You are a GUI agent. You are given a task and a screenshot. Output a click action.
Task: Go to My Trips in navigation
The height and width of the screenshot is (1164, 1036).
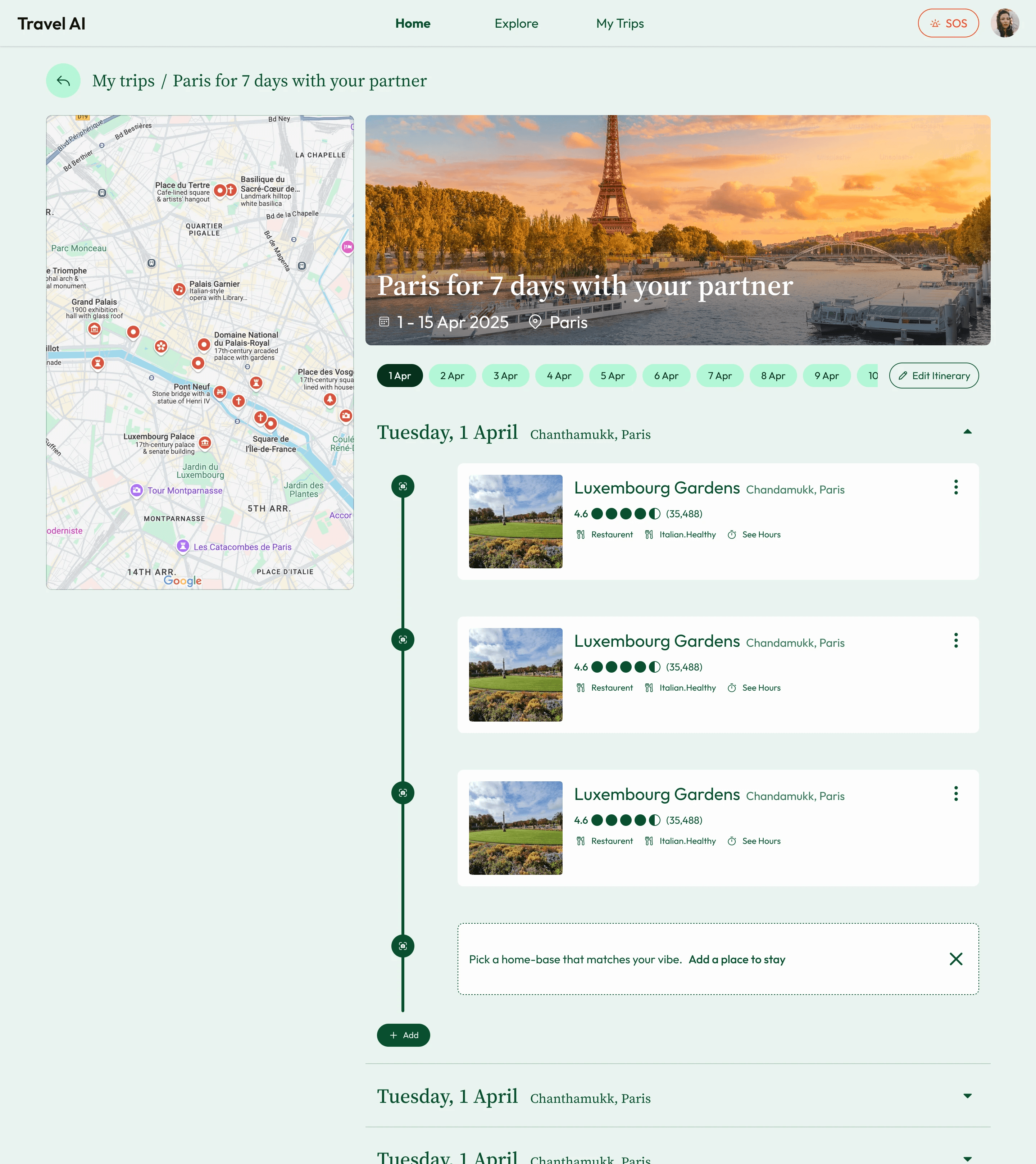(620, 23)
